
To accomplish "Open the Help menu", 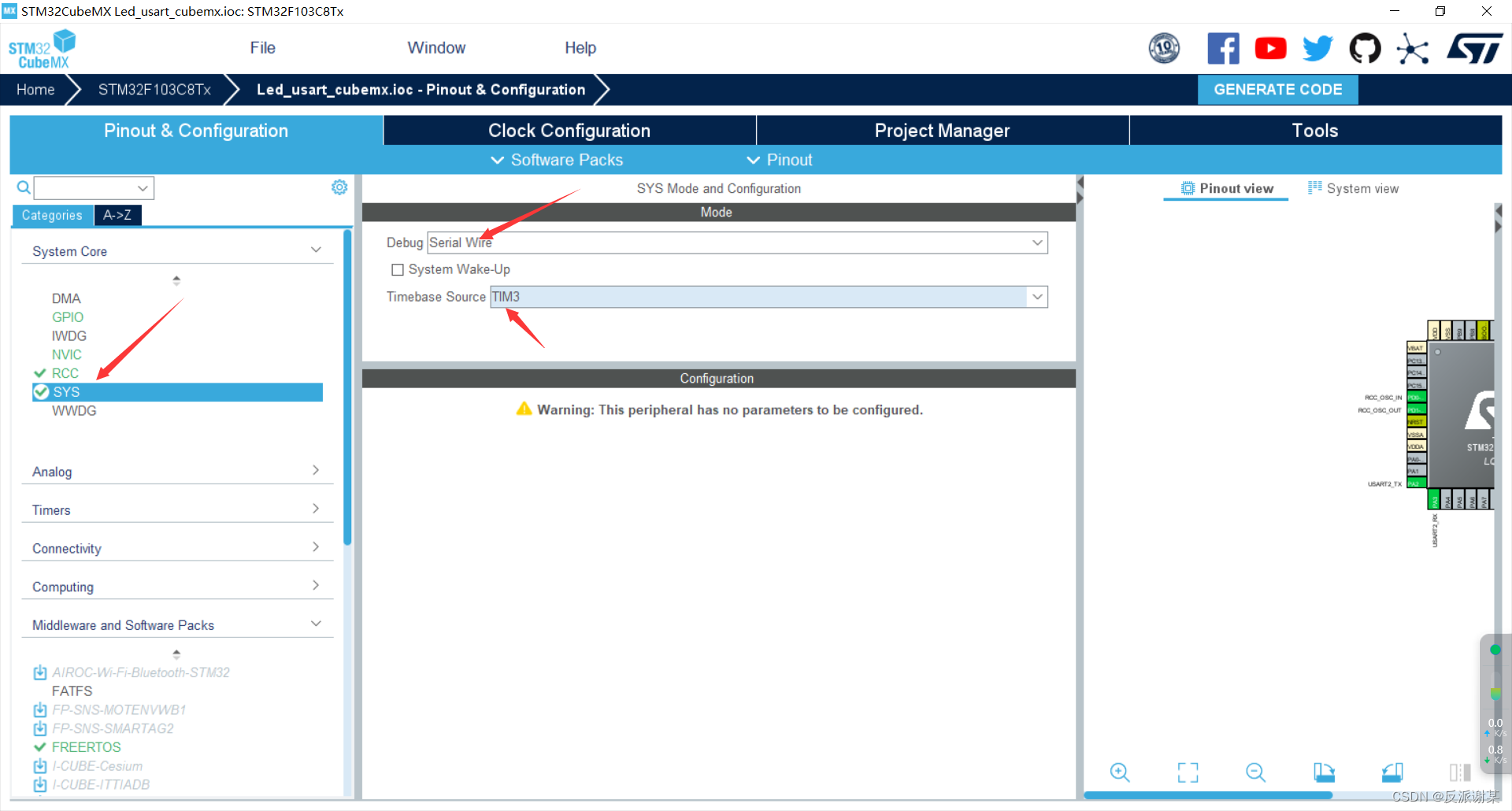I will (x=580, y=48).
